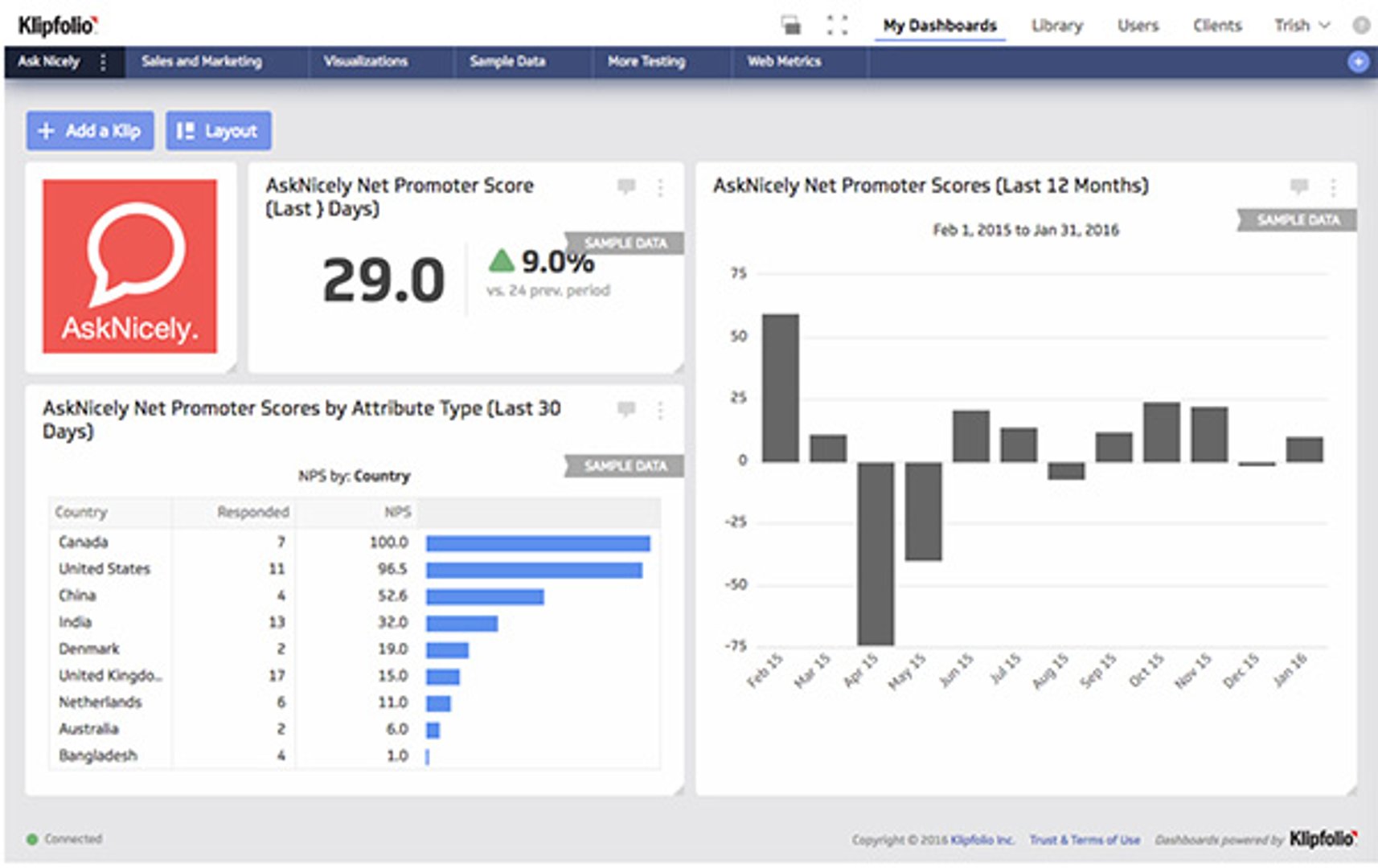Open the Klipfolio Inc. footer link
The width and height of the screenshot is (1378, 868).
tap(982, 840)
